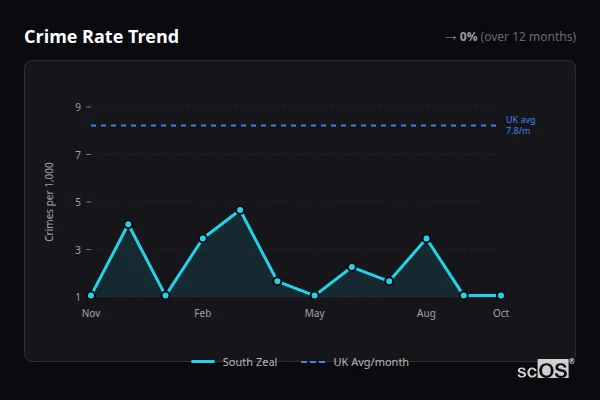The width and height of the screenshot is (600, 400).
Task: Click the y-axis tick label 9
Action: click(x=78, y=107)
